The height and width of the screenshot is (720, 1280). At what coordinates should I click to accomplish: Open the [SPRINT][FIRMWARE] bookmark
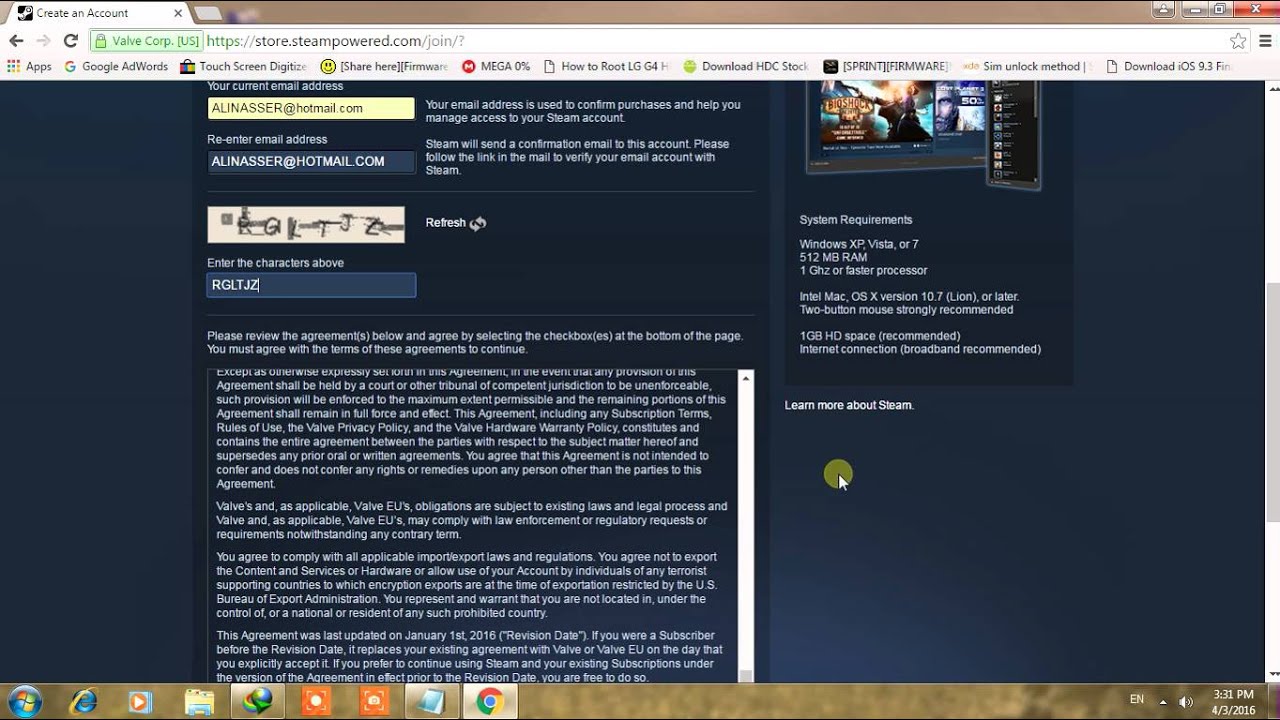click(886, 66)
